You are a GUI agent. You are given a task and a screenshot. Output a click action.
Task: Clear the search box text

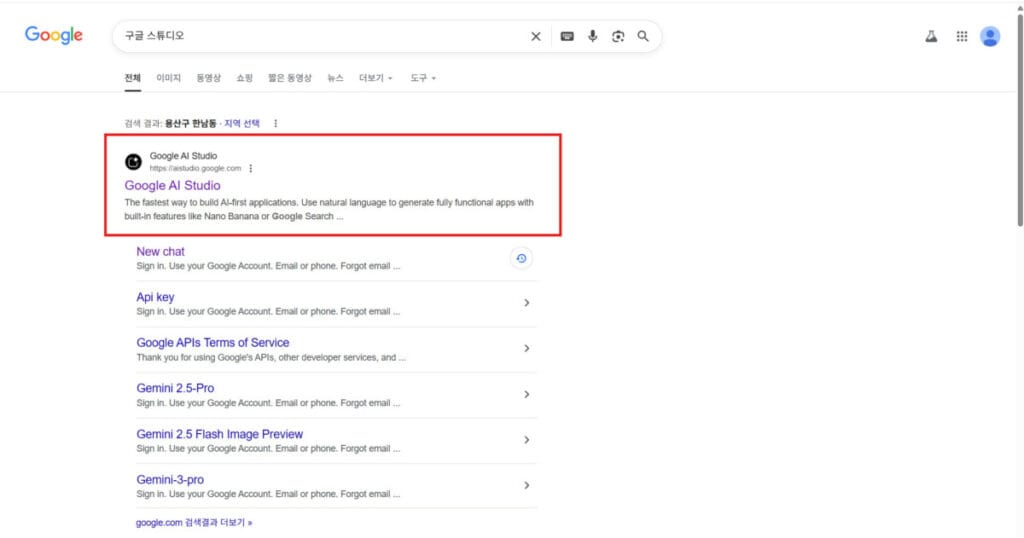coord(535,36)
